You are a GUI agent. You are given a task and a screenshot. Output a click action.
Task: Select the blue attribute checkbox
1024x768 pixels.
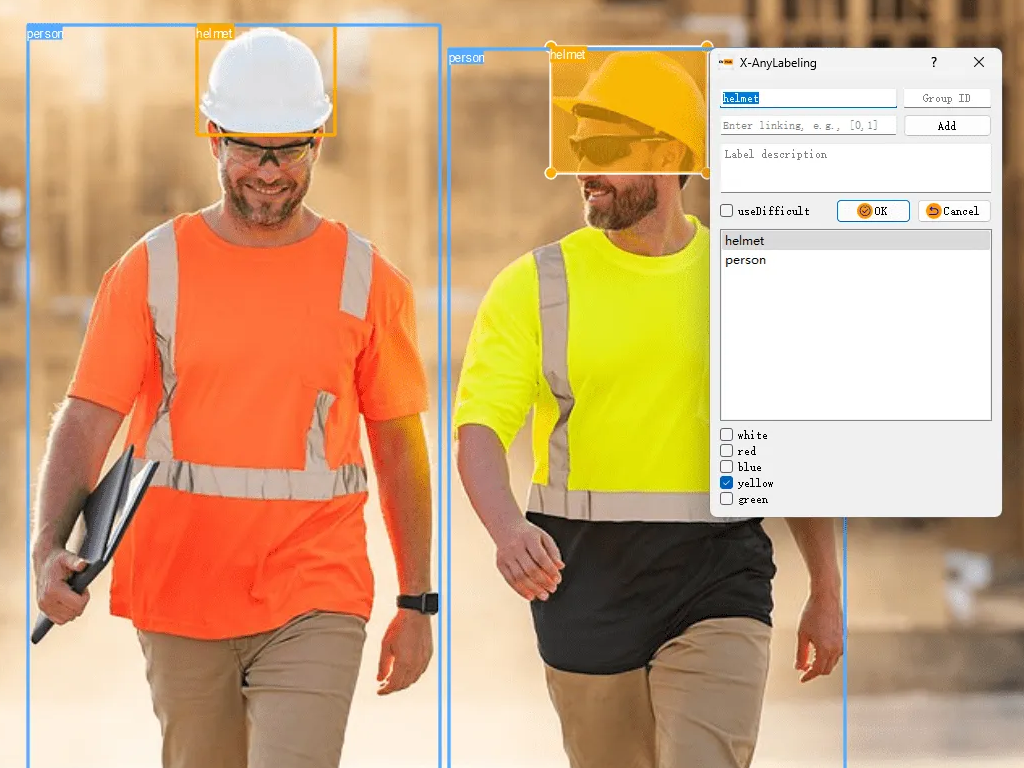pyautogui.click(x=727, y=467)
